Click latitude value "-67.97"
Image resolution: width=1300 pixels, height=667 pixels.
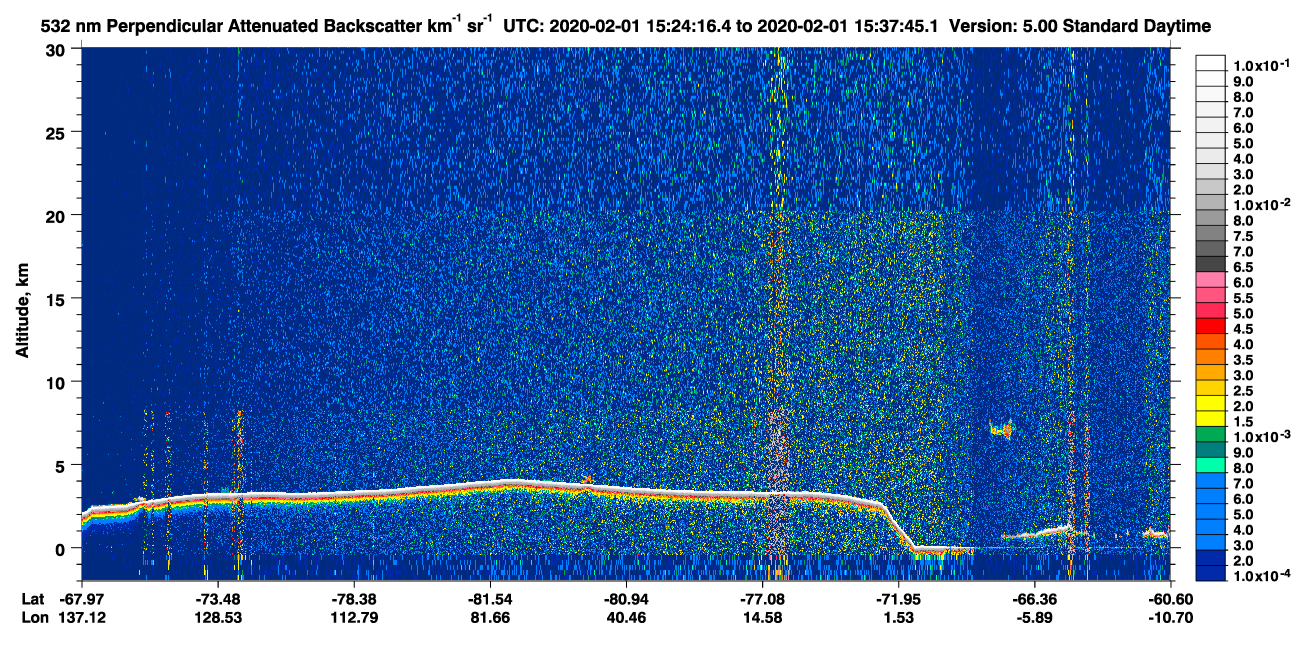coord(83,599)
